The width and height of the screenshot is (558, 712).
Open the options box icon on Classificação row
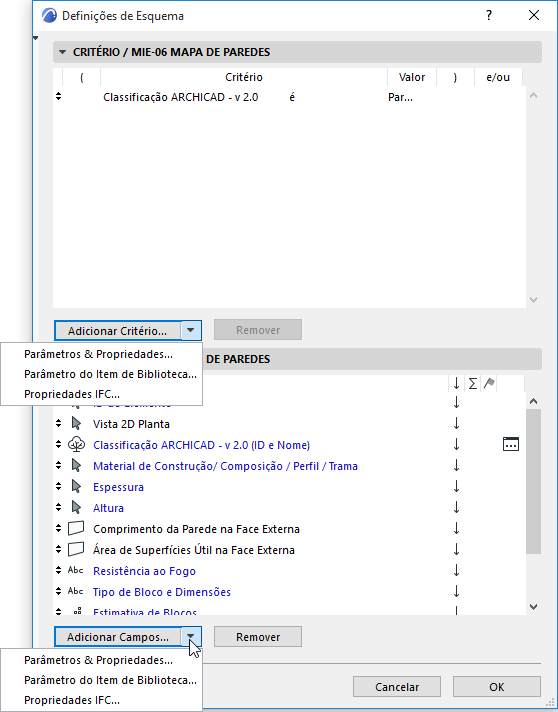point(511,444)
